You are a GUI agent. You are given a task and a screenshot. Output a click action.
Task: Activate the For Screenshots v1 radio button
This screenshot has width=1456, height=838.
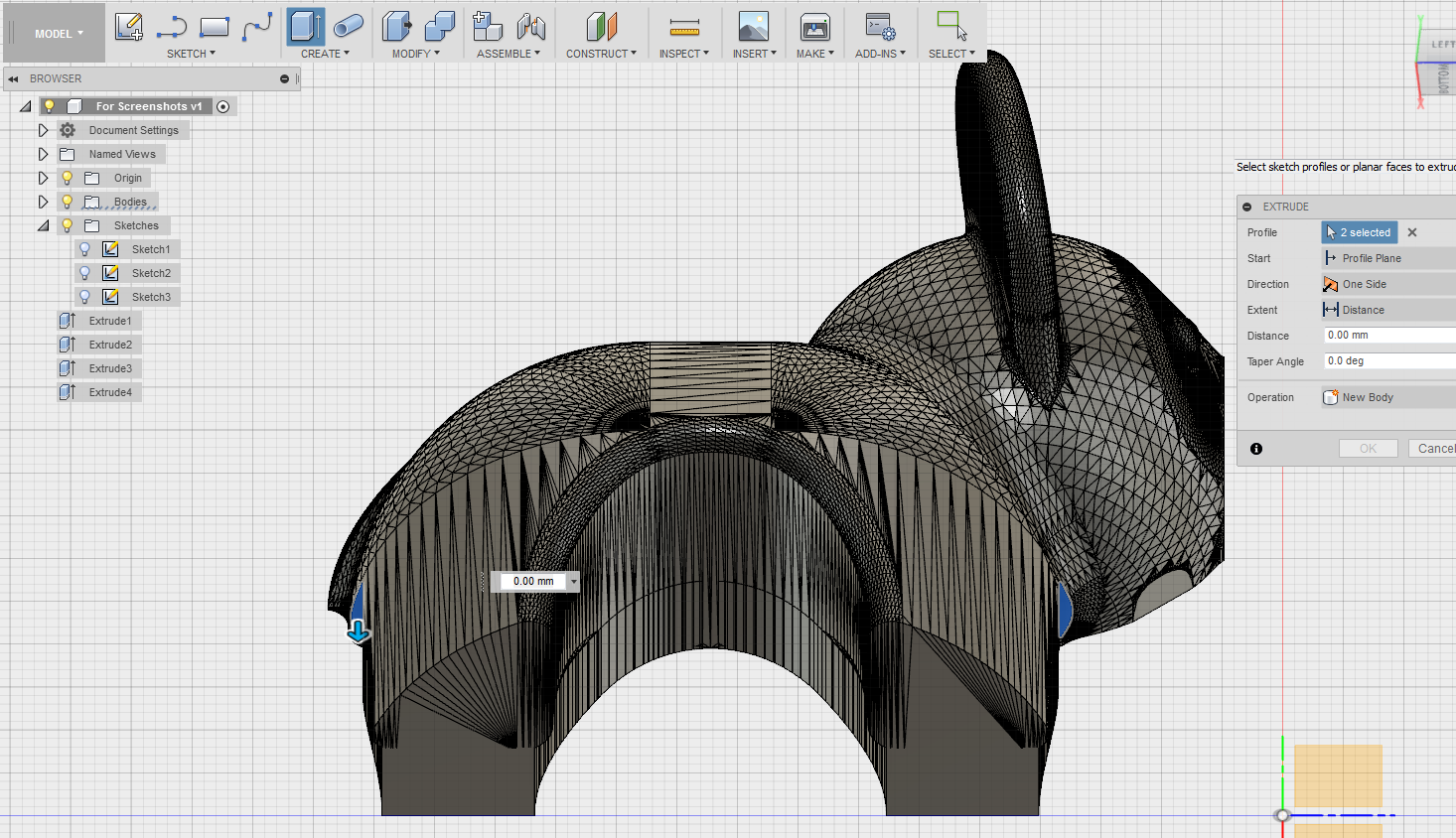pos(223,106)
